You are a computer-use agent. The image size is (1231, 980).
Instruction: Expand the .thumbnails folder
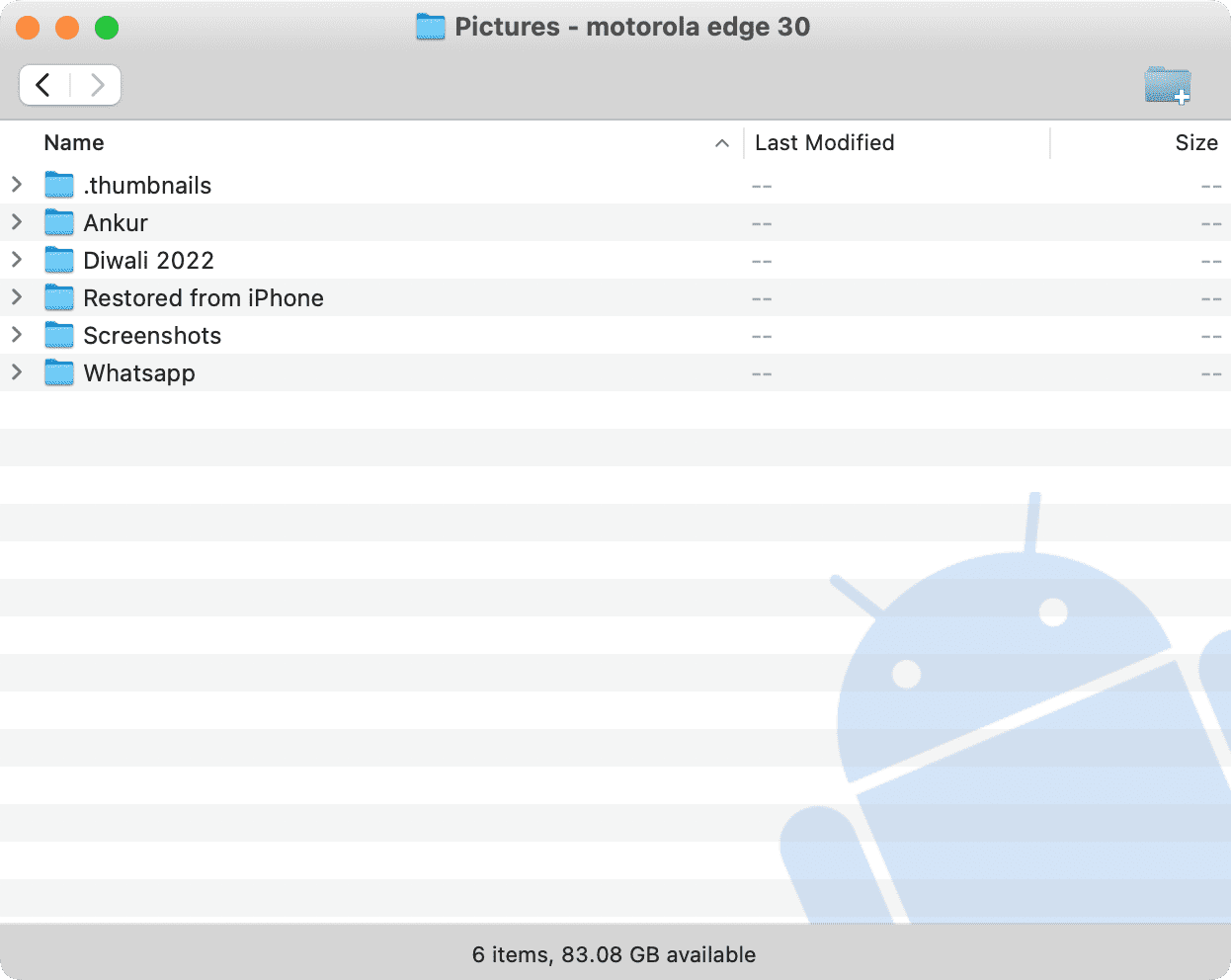pyautogui.click(x=17, y=185)
